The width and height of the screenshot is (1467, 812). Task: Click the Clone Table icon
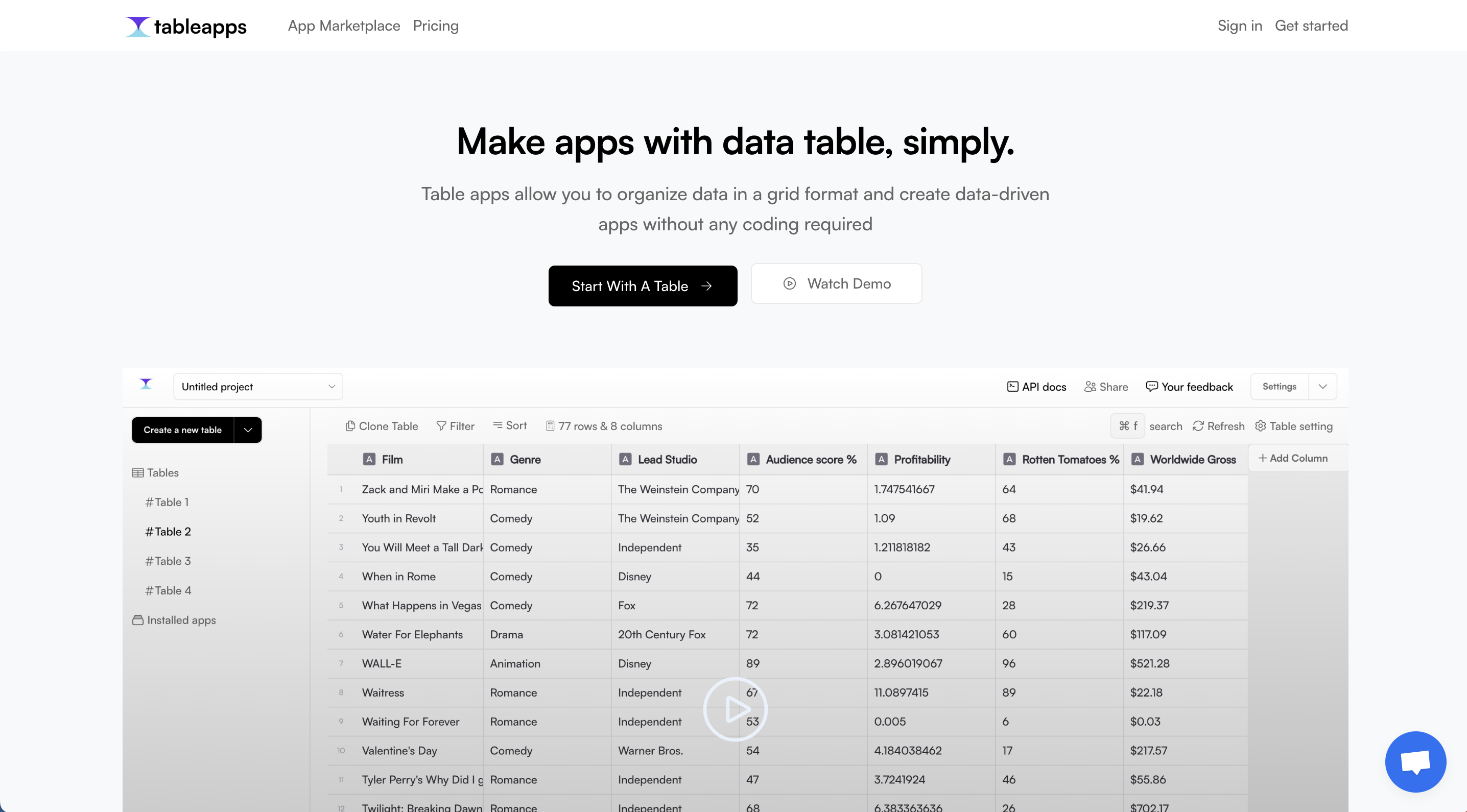pos(350,426)
